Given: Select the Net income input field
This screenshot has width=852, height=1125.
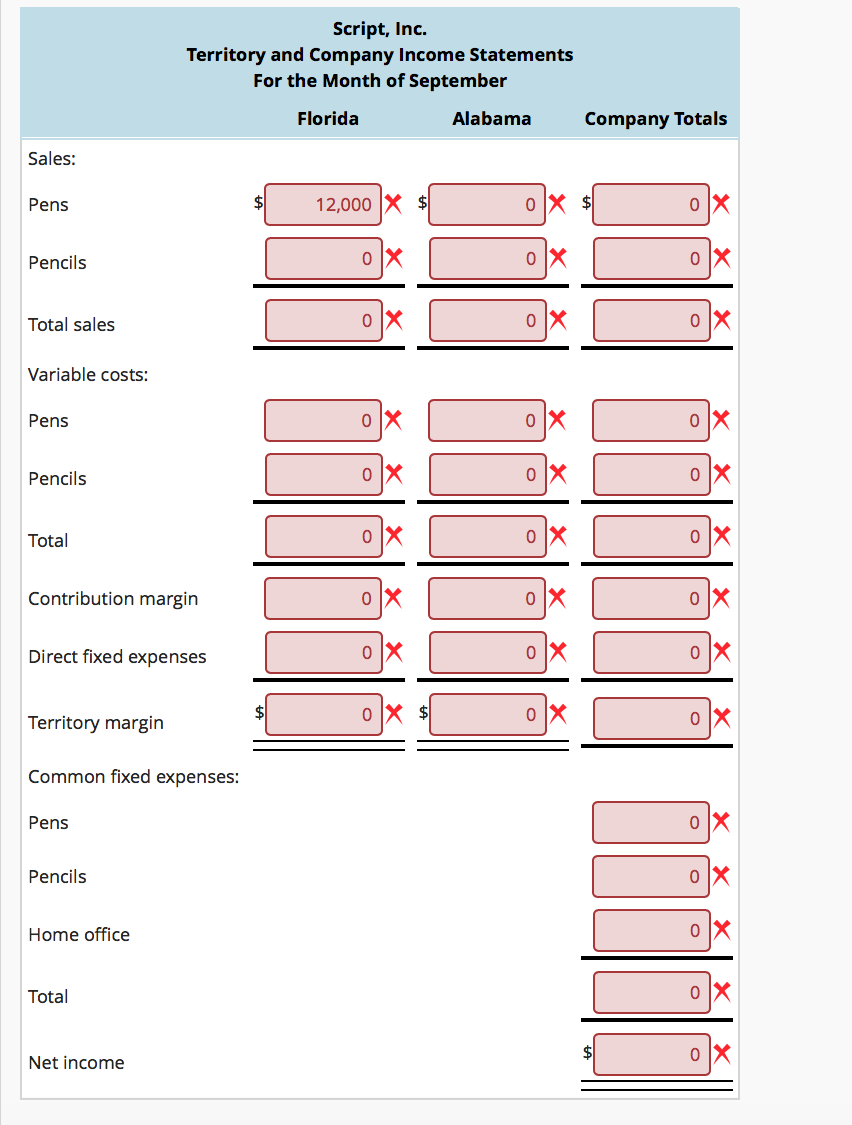Looking at the screenshot, I should pos(650,1054).
